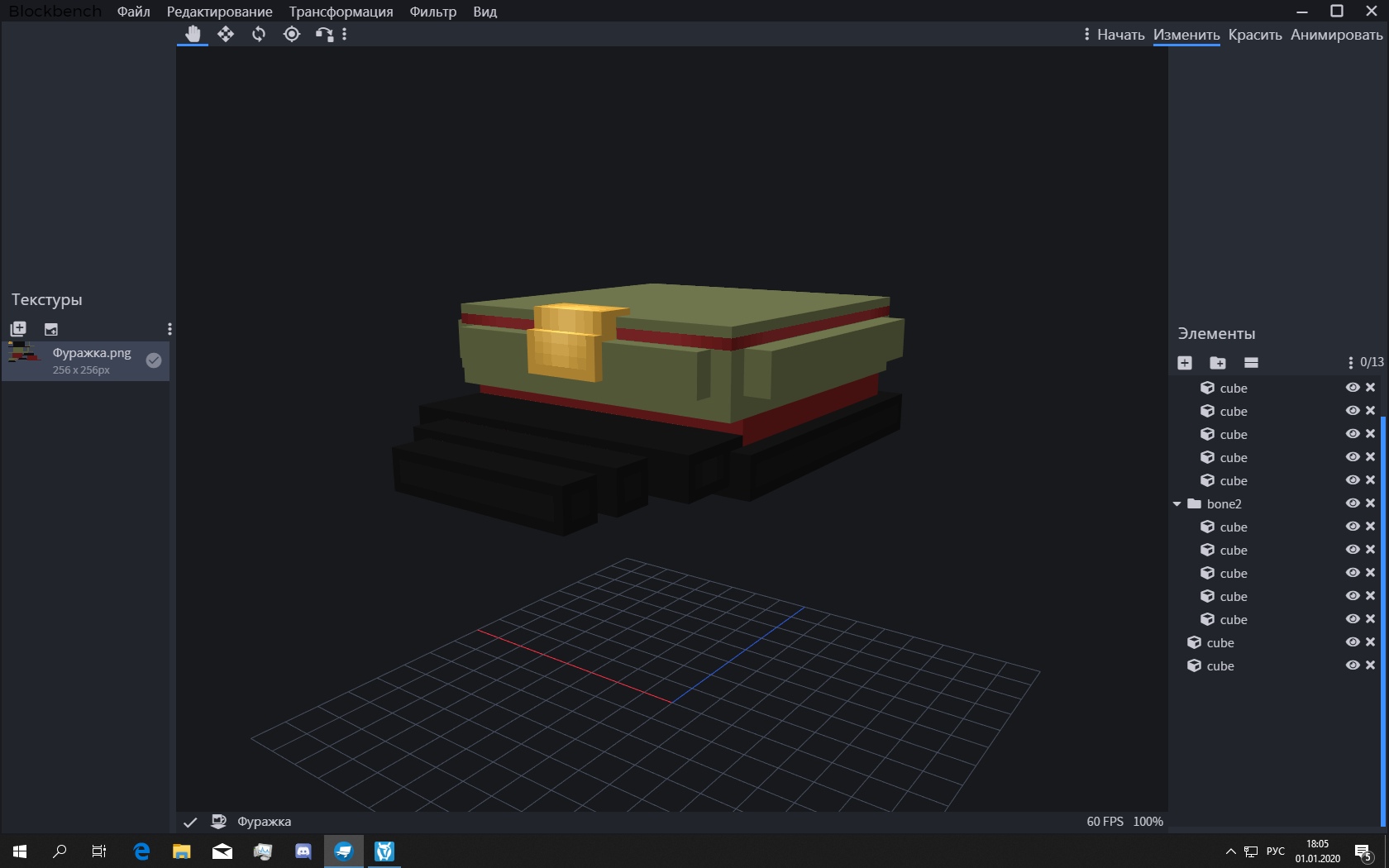Click the saved checkmark on Фуражка.png
1389x868 pixels.
point(154,360)
